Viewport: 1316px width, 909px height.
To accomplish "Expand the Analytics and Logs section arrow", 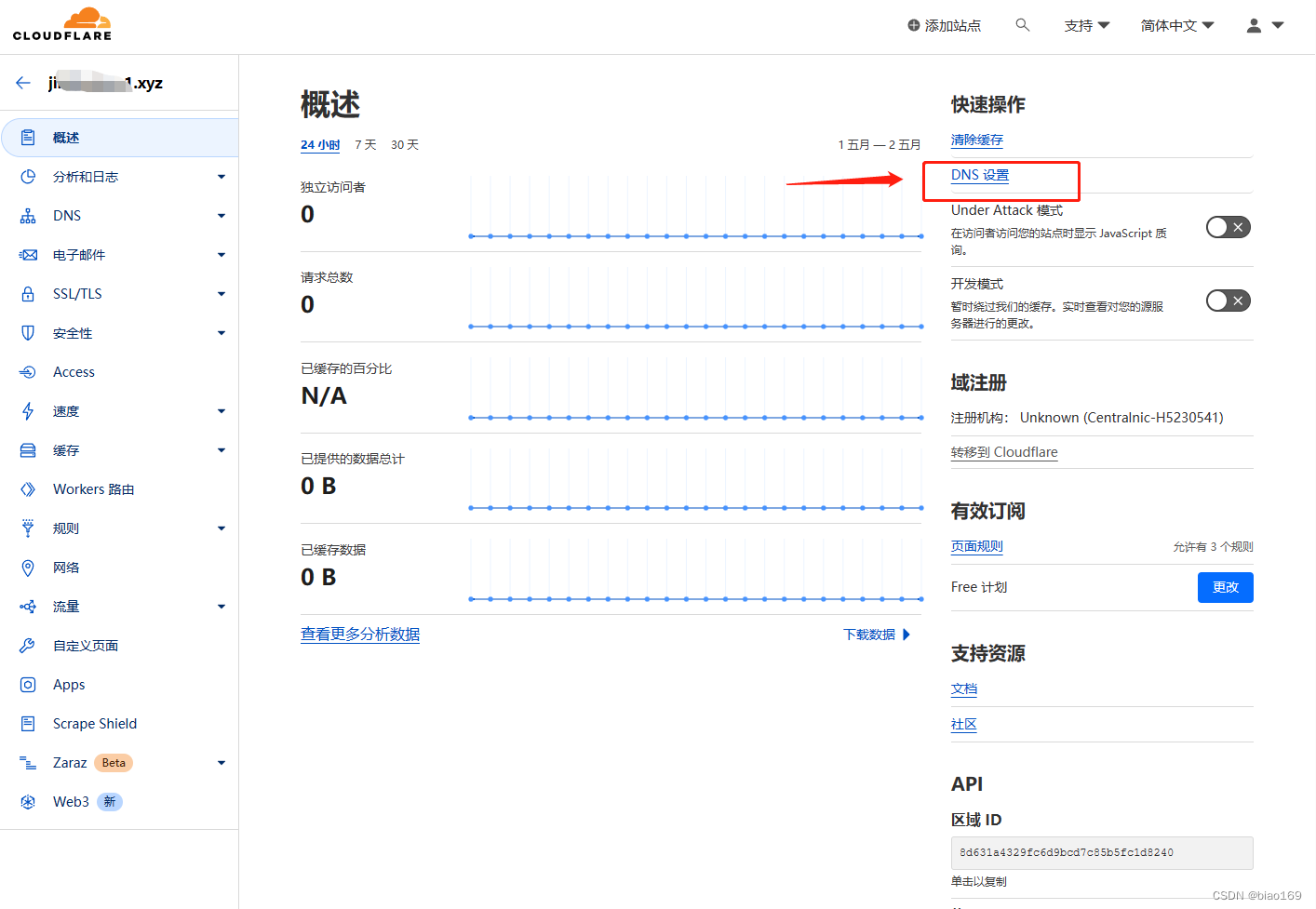I will click(222, 177).
